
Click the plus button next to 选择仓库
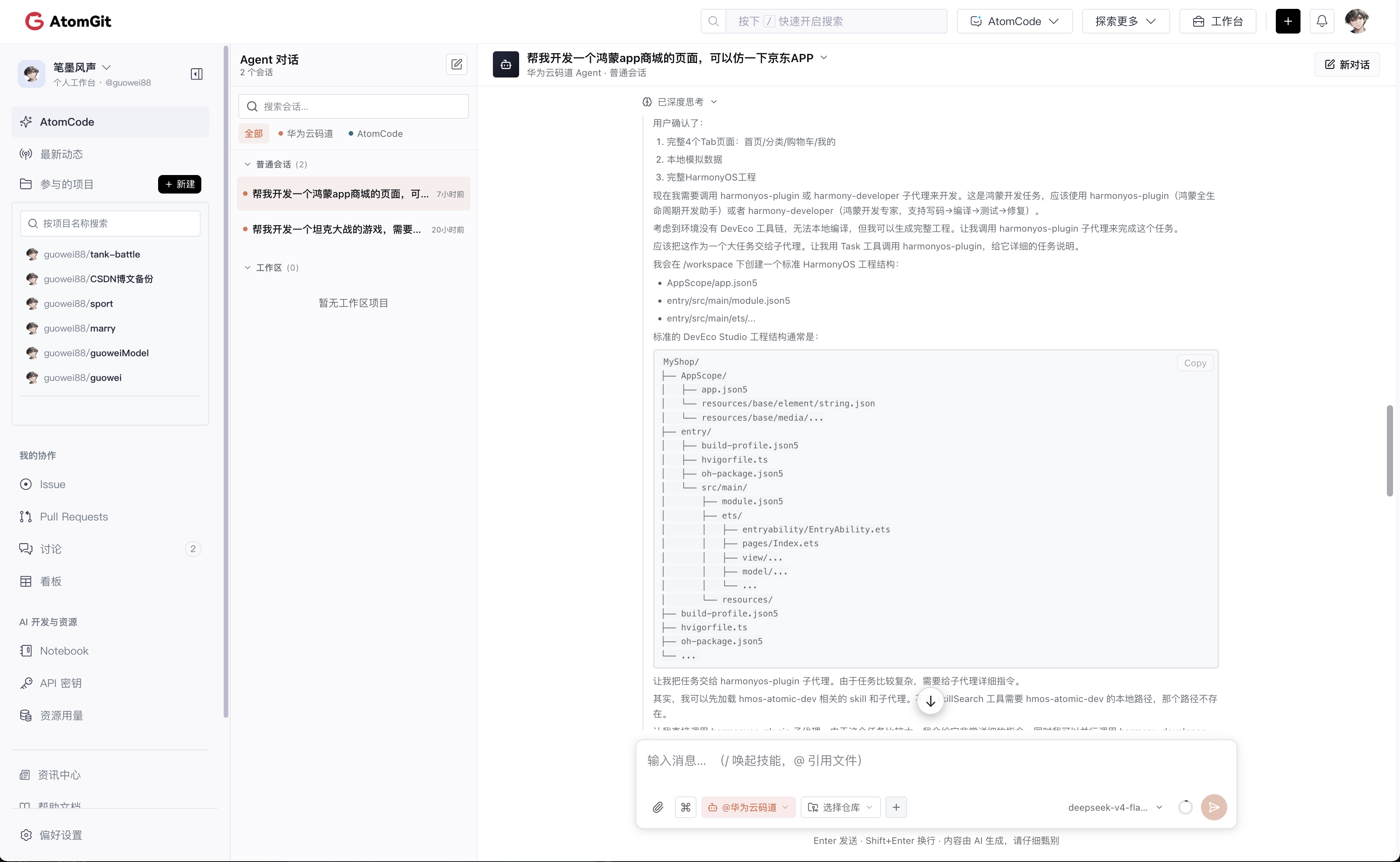[x=896, y=807]
